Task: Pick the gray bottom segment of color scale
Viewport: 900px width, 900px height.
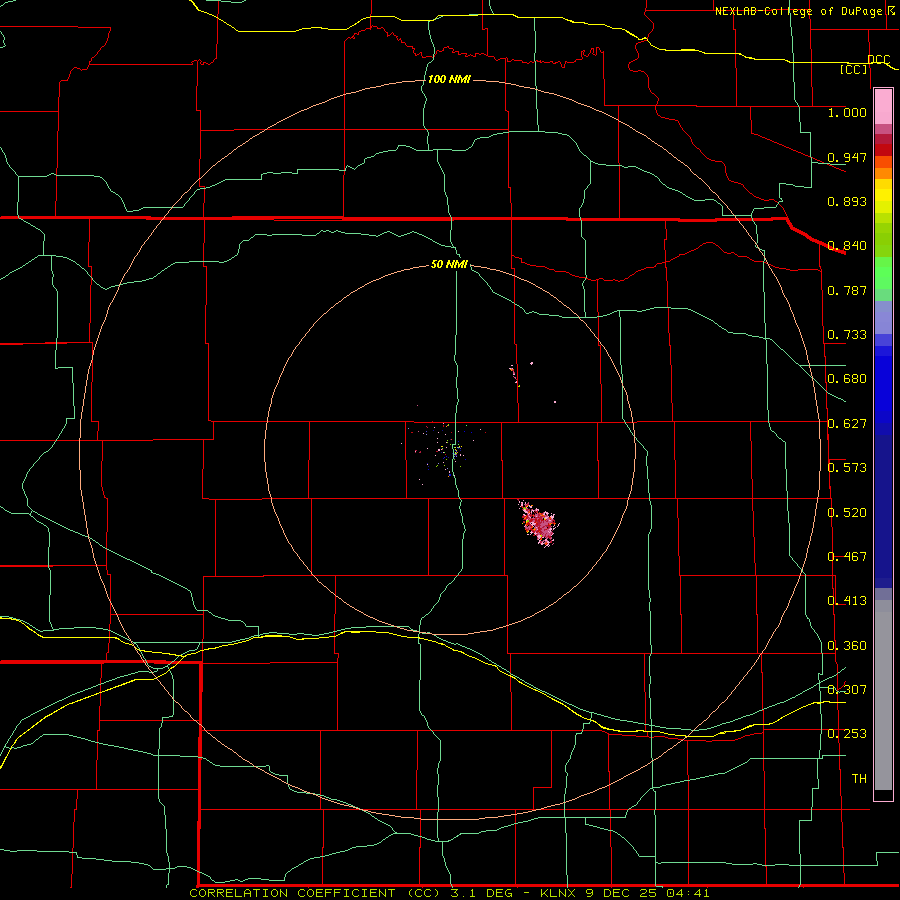Action: point(883,695)
